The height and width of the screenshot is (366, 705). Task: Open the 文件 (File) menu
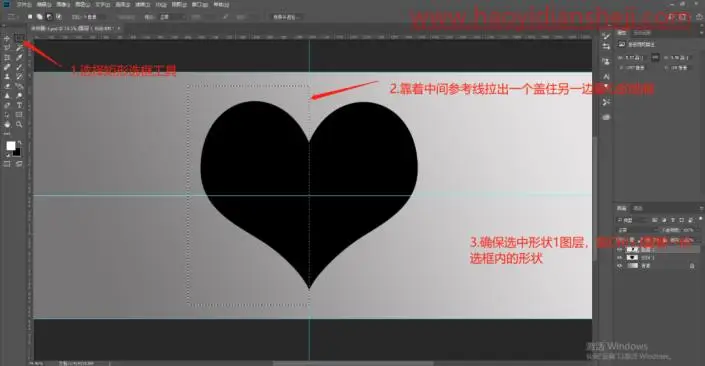[24, 4]
